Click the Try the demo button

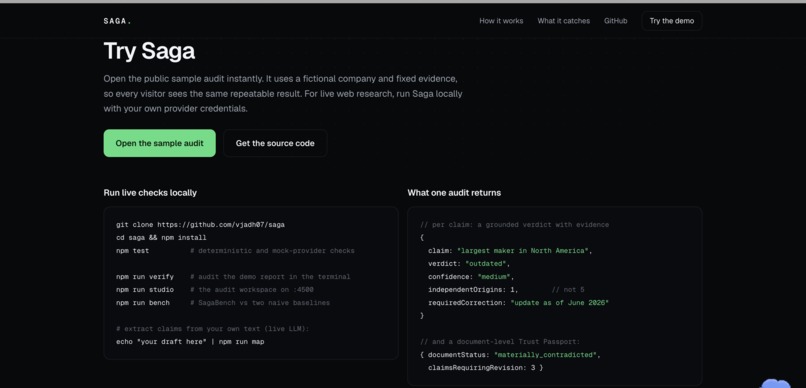[x=671, y=21]
